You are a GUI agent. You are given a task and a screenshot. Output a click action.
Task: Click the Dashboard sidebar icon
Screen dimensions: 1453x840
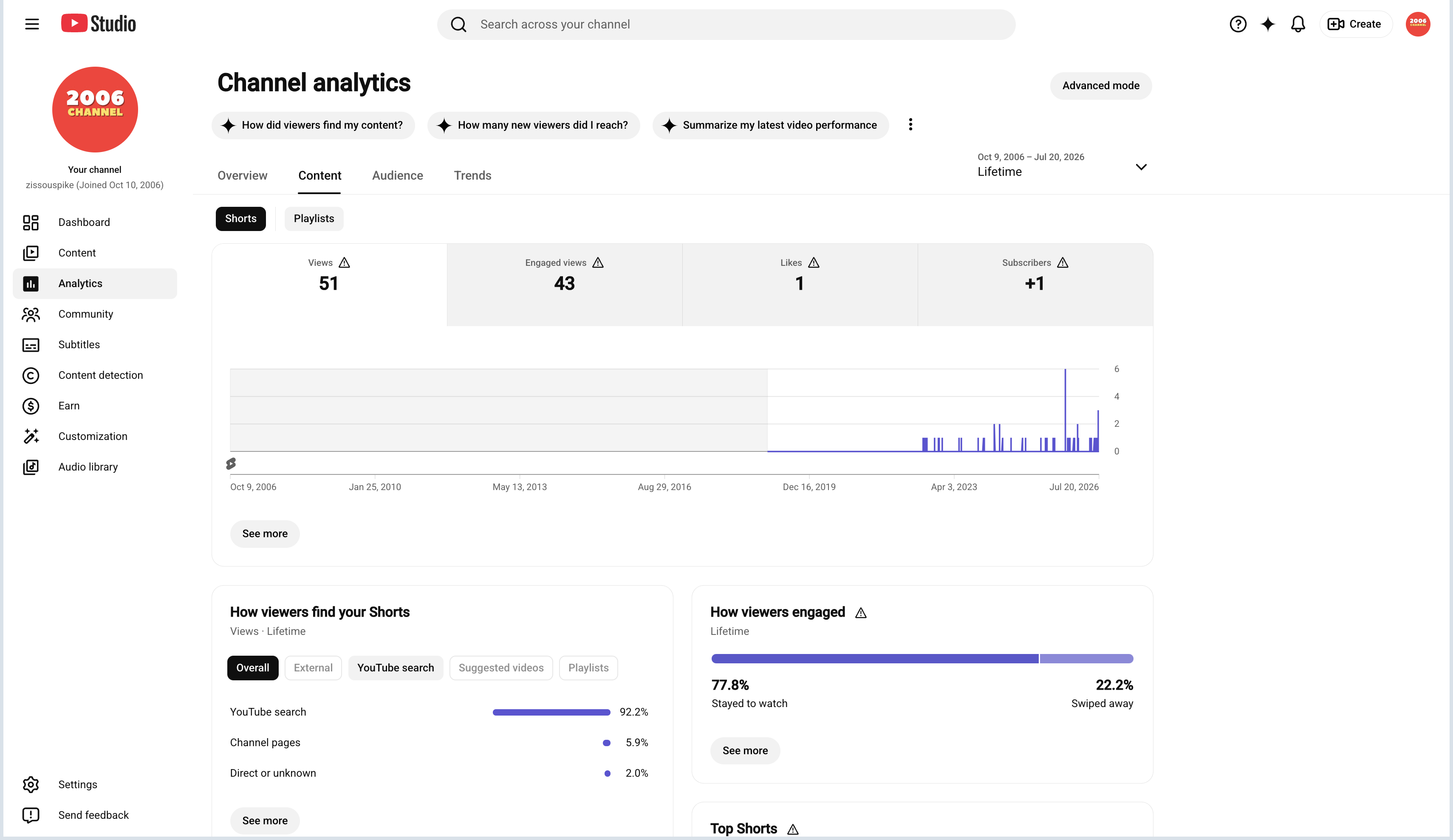pos(31,223)
